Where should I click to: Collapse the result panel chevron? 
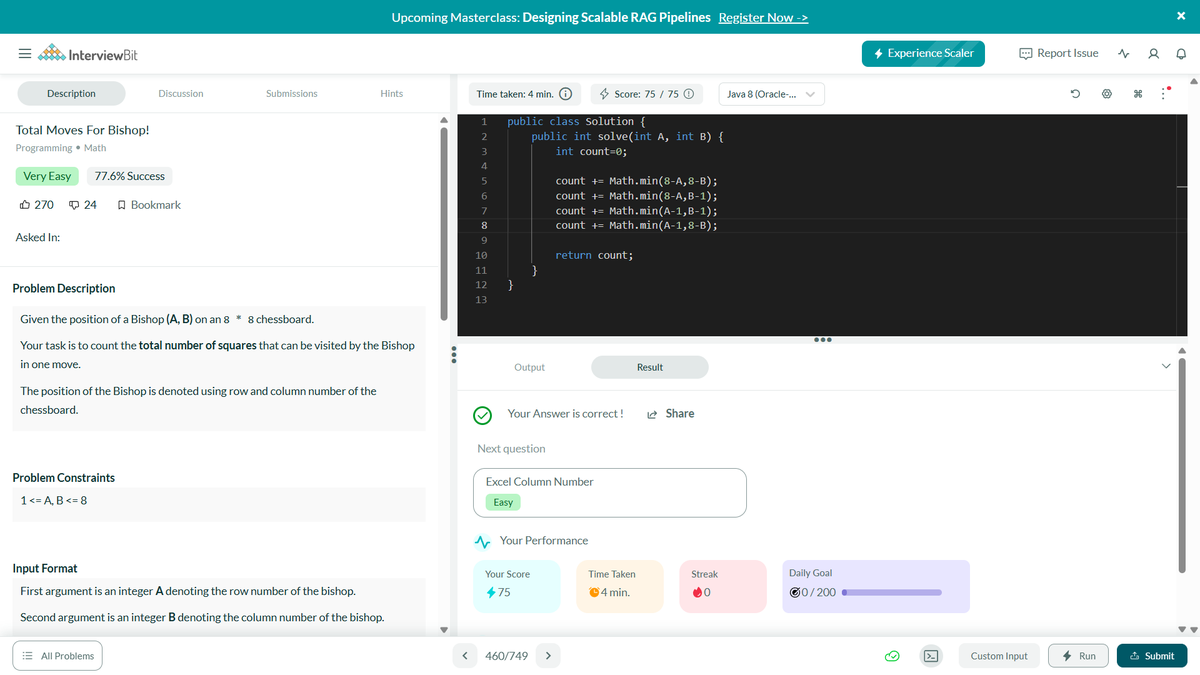coord(1165,367)
